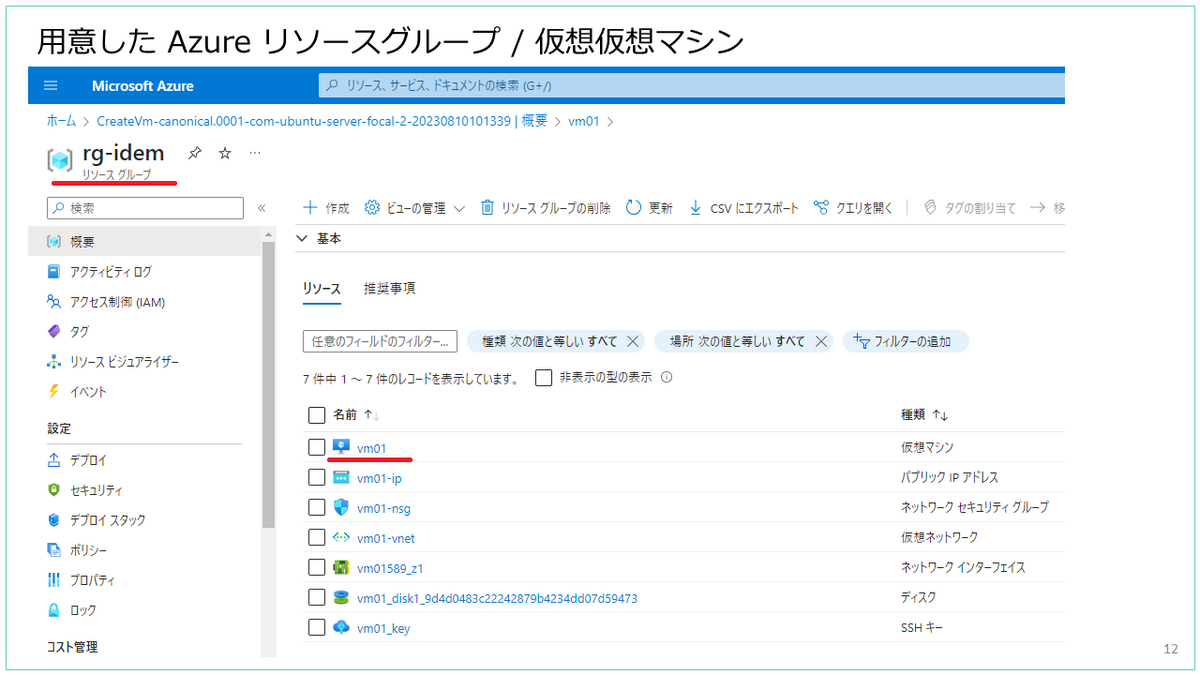Image resolution: width=1200 pixels, height=675 pixels.
Task: Click the デプロイ スタック icon
Action: tap(54, 520)
